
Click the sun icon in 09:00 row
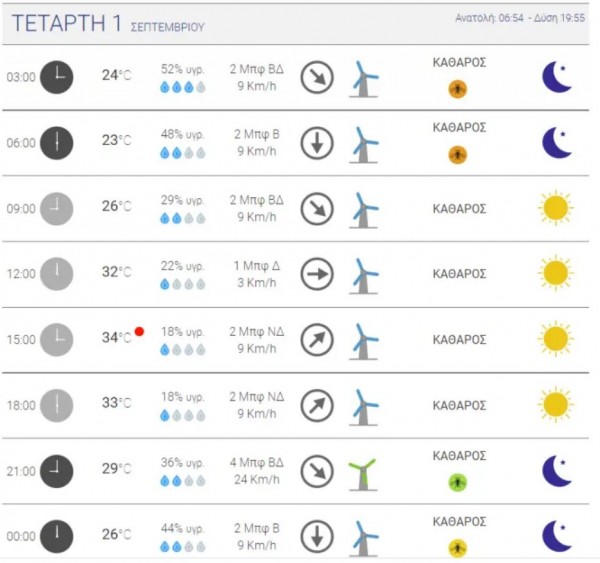click(x=556, y=208)
